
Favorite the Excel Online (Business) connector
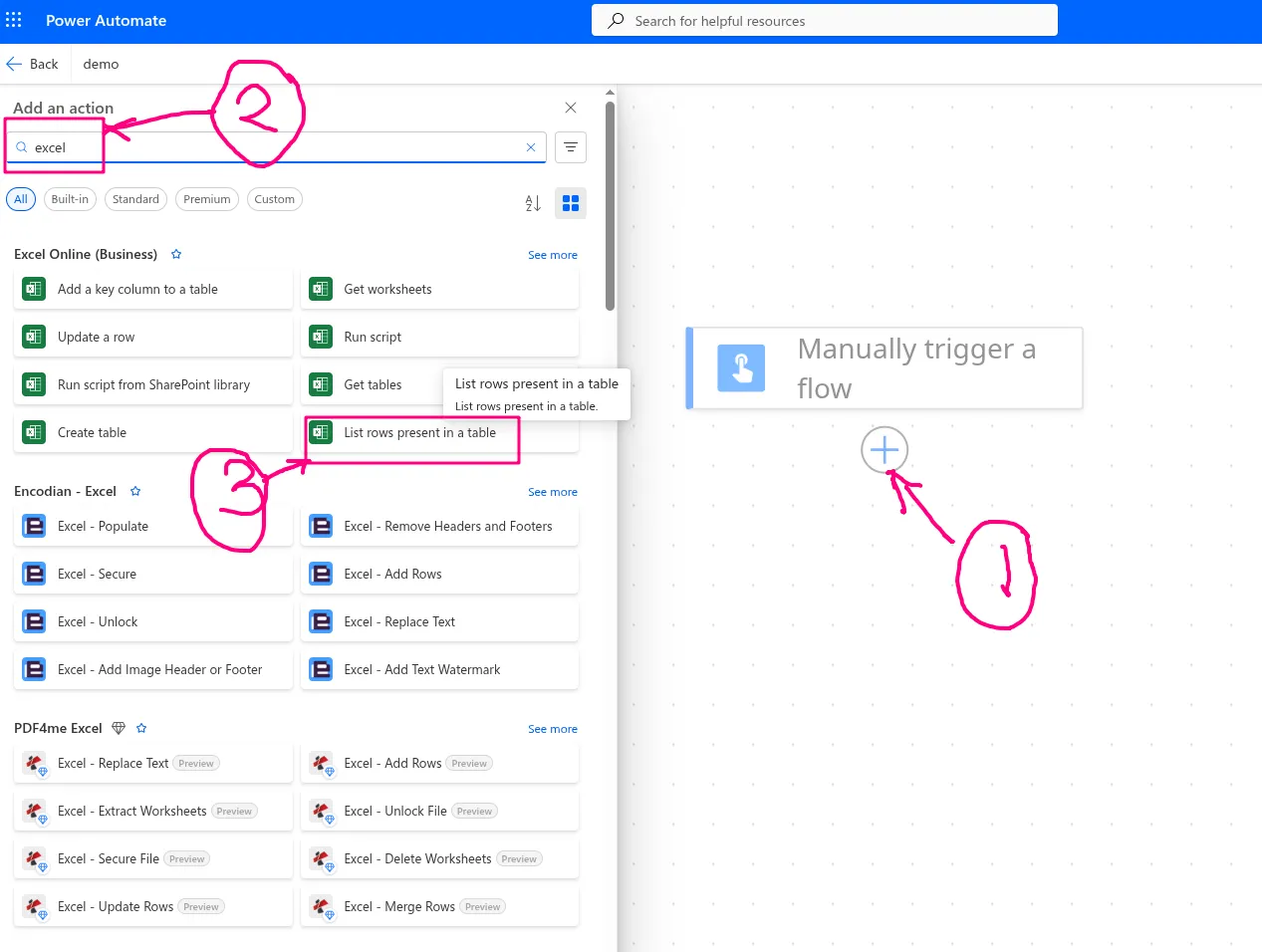(176, 254)
